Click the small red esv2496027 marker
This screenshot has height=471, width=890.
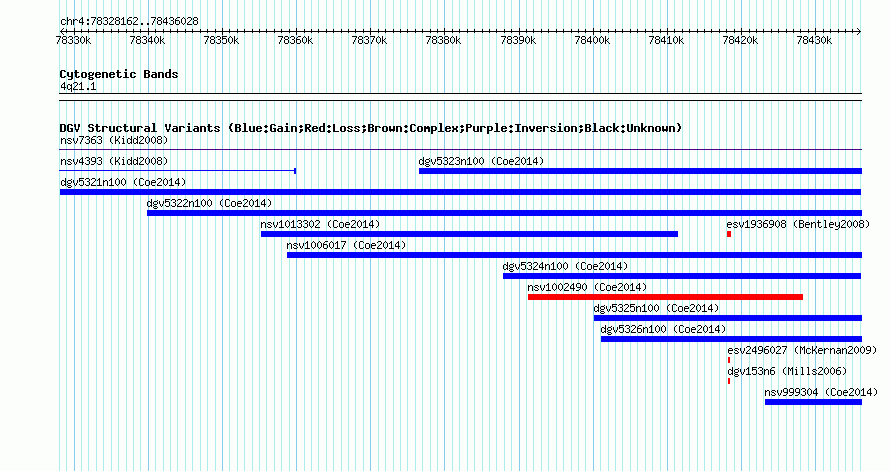(x=729, y=360)
